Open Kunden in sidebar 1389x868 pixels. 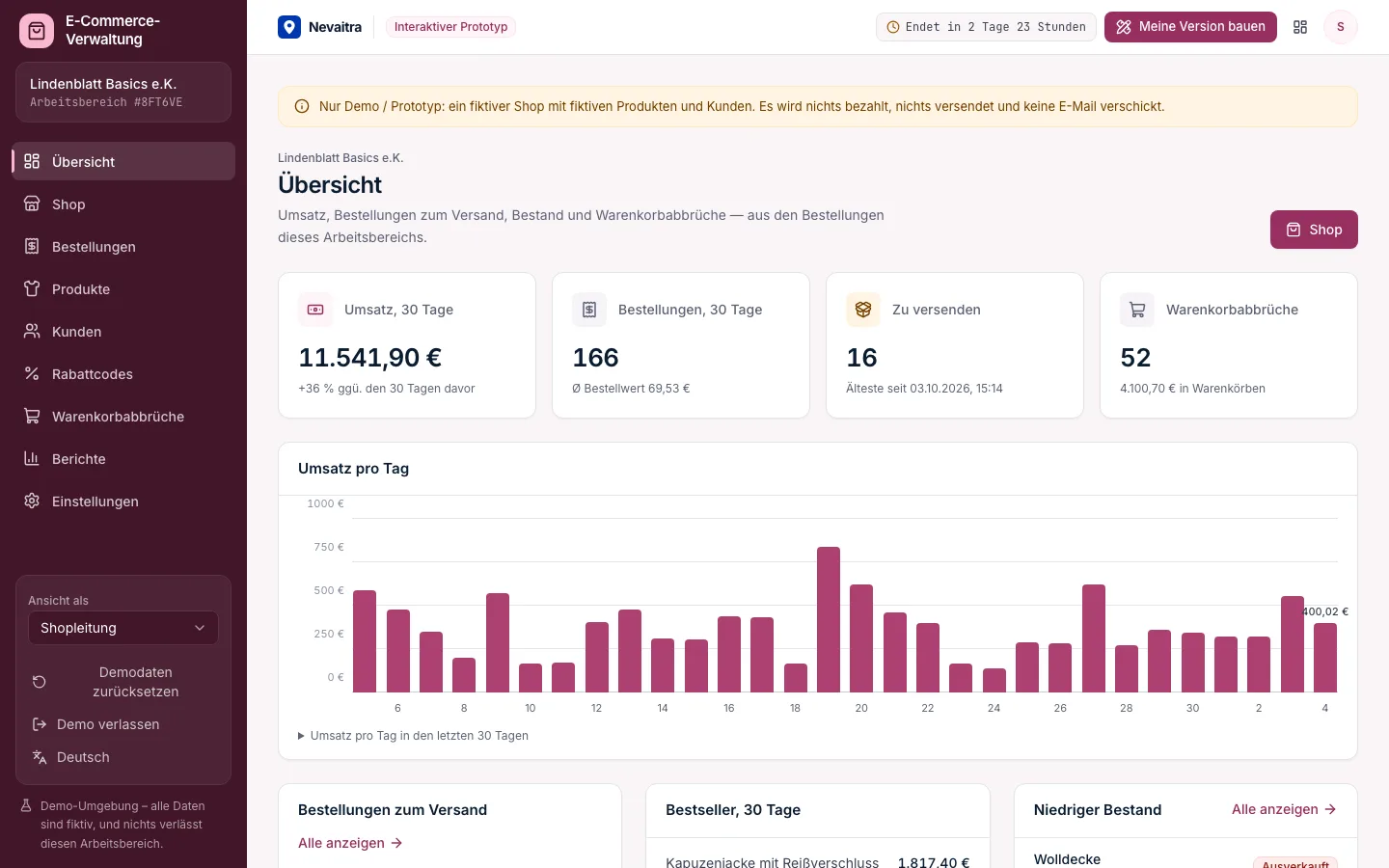pyautogui.click(x=123, y=331)
